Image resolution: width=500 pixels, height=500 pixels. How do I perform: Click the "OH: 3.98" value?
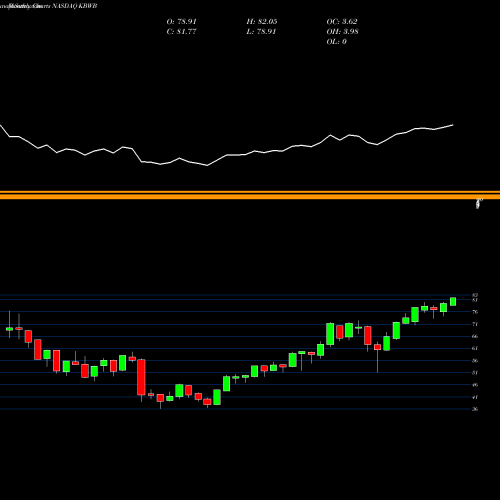click(x=342, y=32)
